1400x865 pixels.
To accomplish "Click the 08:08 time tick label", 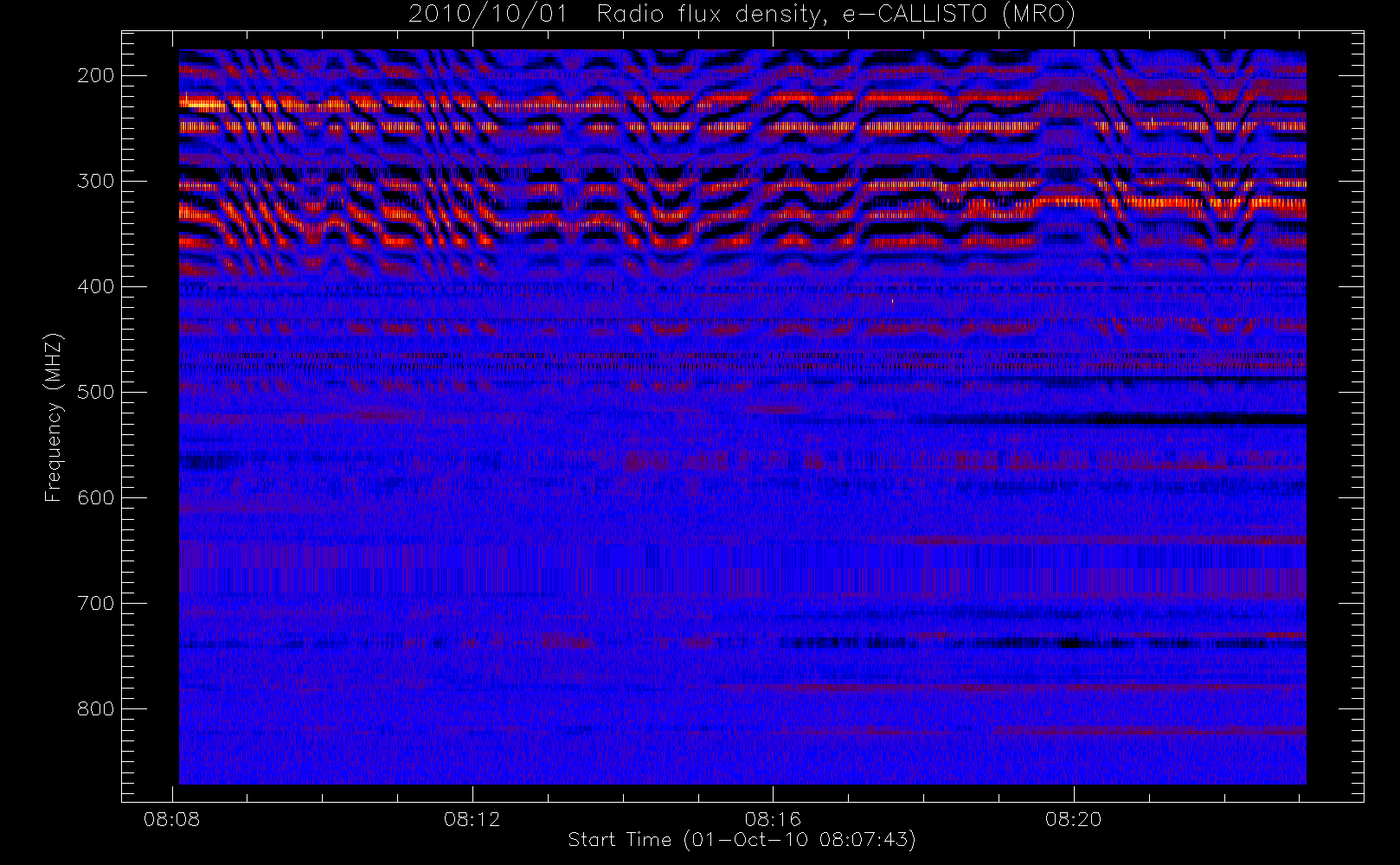I will [171, 819].
